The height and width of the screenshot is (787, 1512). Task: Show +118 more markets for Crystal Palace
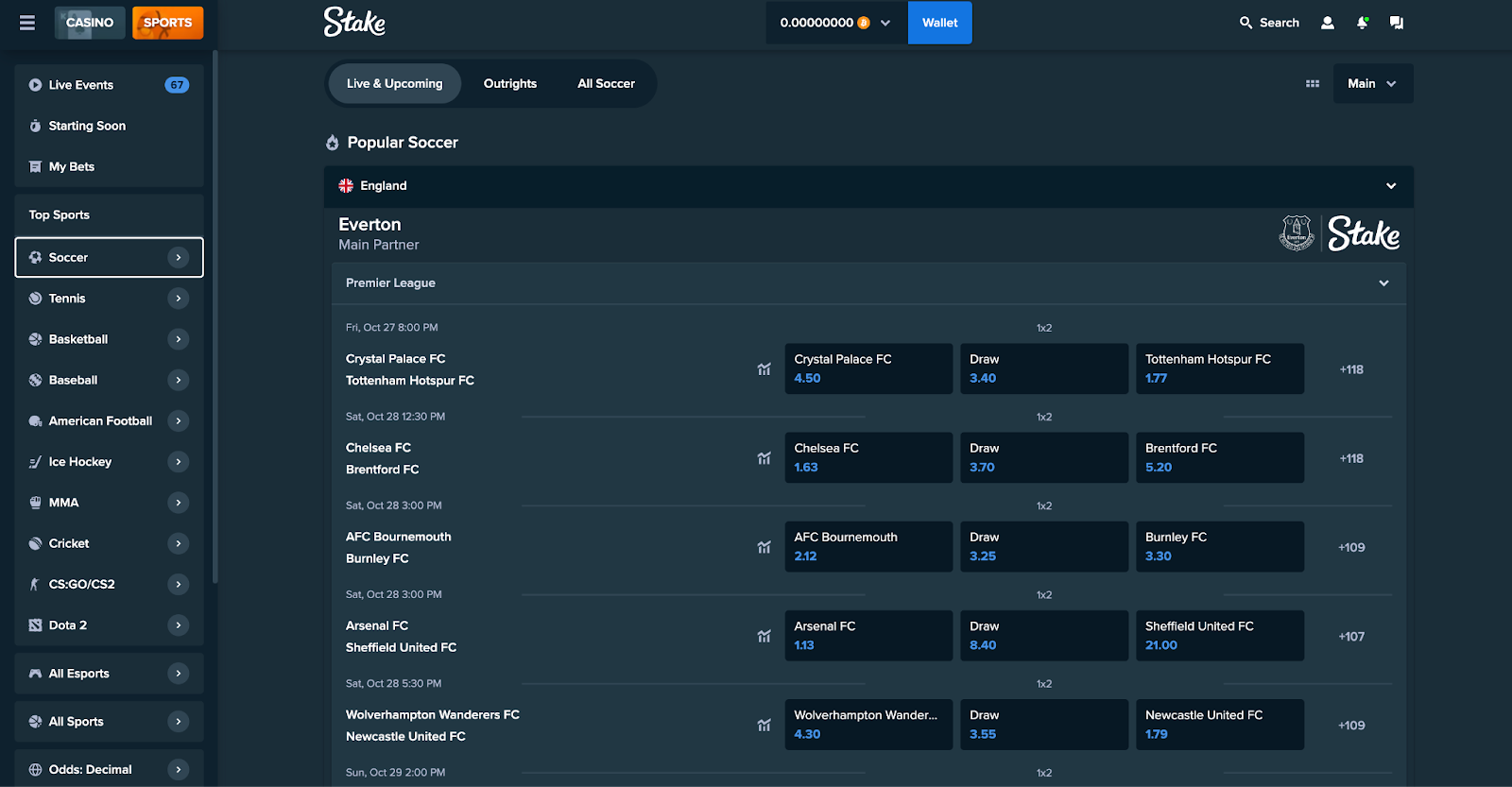(x=1351, y=369)
